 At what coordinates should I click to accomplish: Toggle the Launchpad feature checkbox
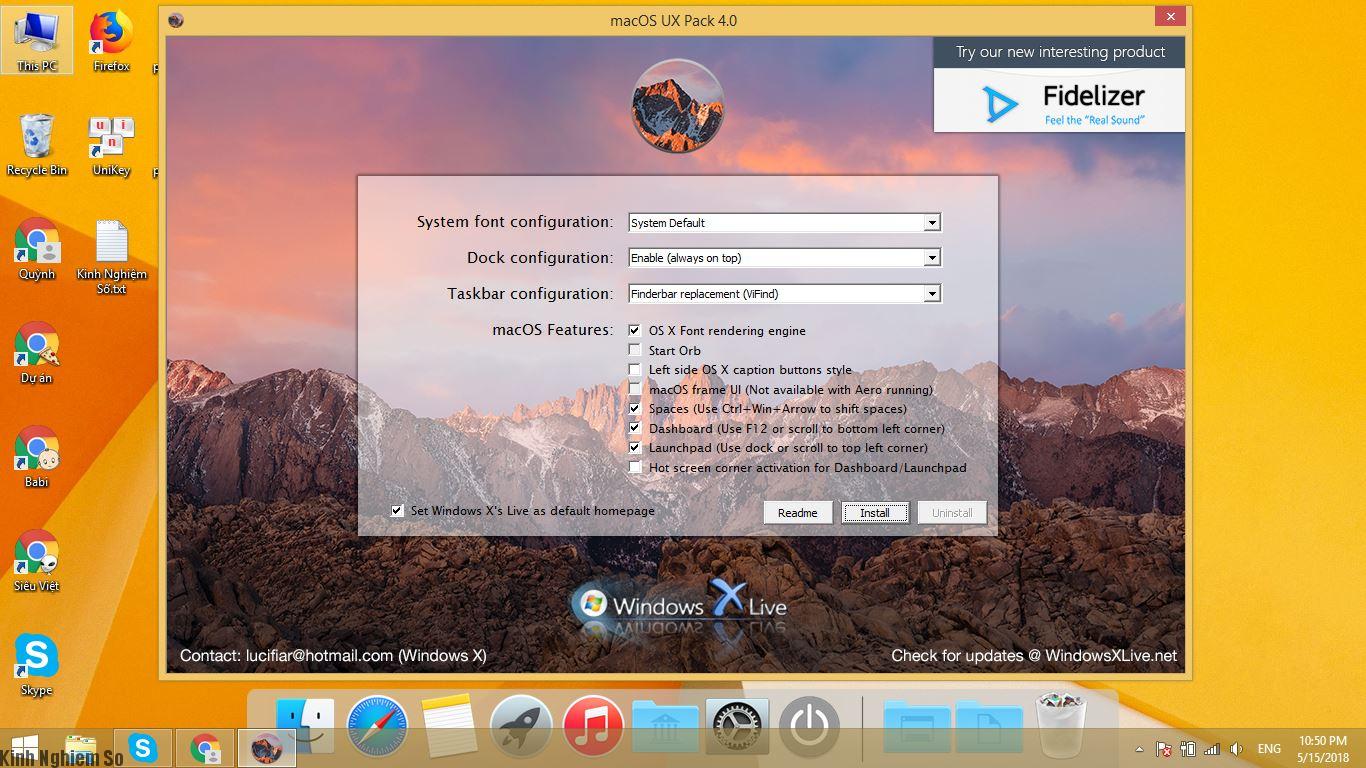635,447
